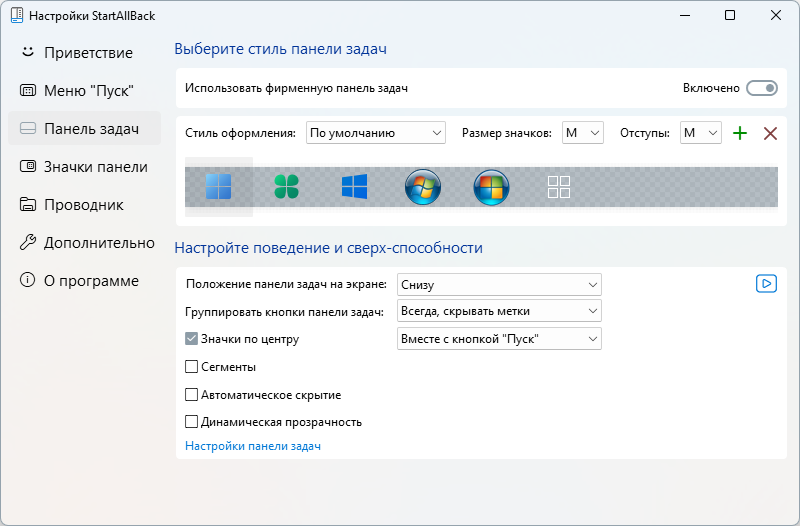Open taskbar position dropdown showing Снизу
The image size is (800, 526).
coord(499,285)
